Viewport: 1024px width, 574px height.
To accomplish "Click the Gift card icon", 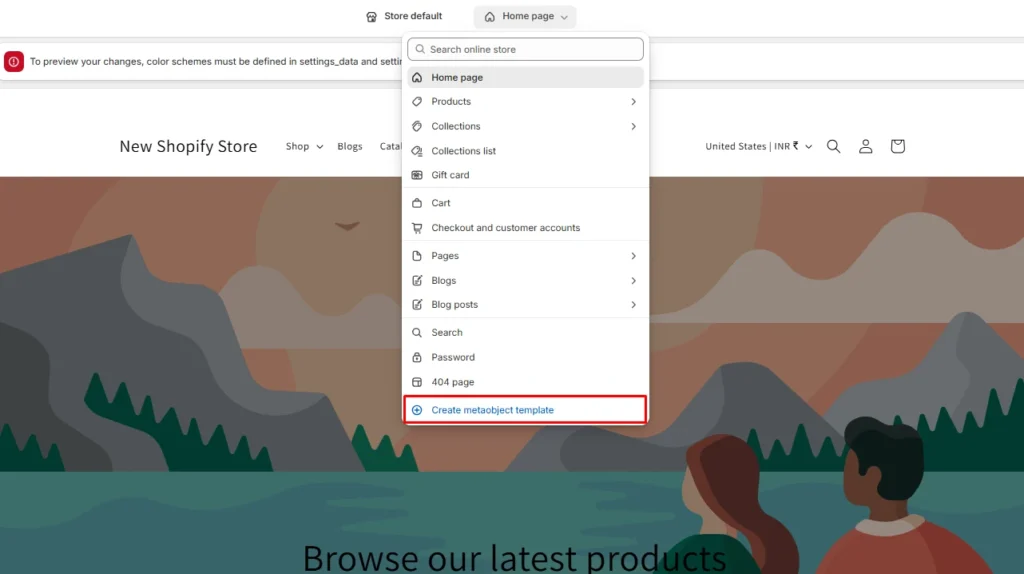I will [417, 175].
